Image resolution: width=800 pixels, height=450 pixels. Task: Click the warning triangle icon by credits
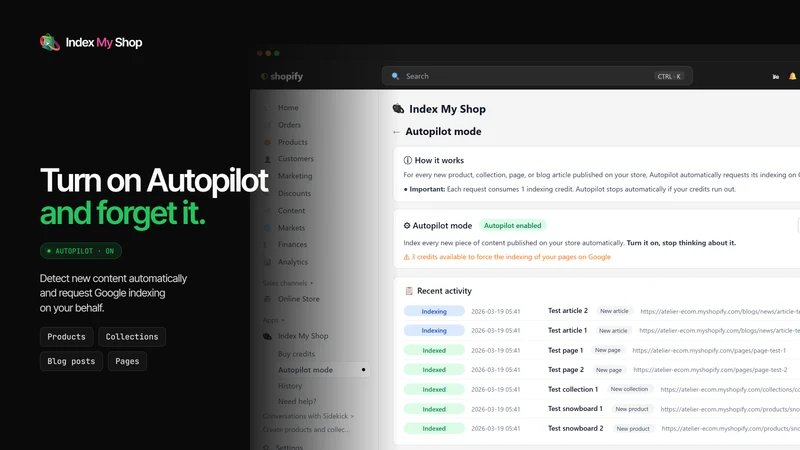pos(407,257)
